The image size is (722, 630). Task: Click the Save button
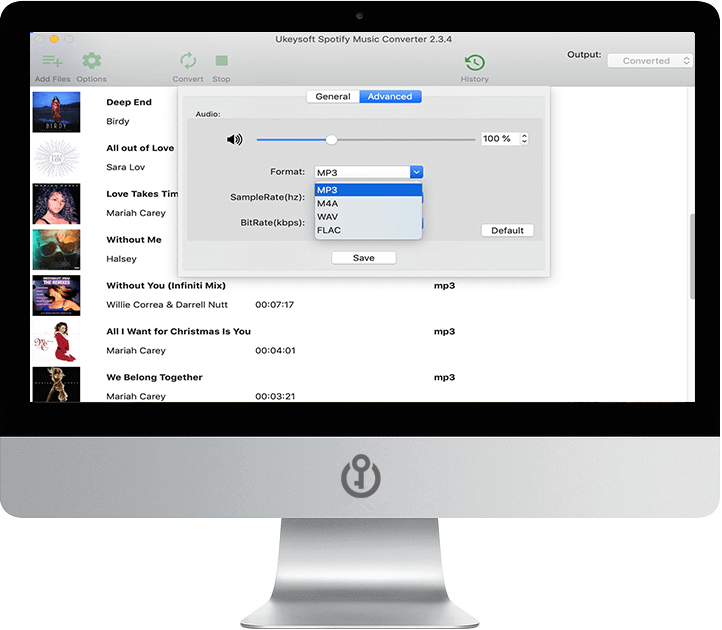(x=364, y=258)
